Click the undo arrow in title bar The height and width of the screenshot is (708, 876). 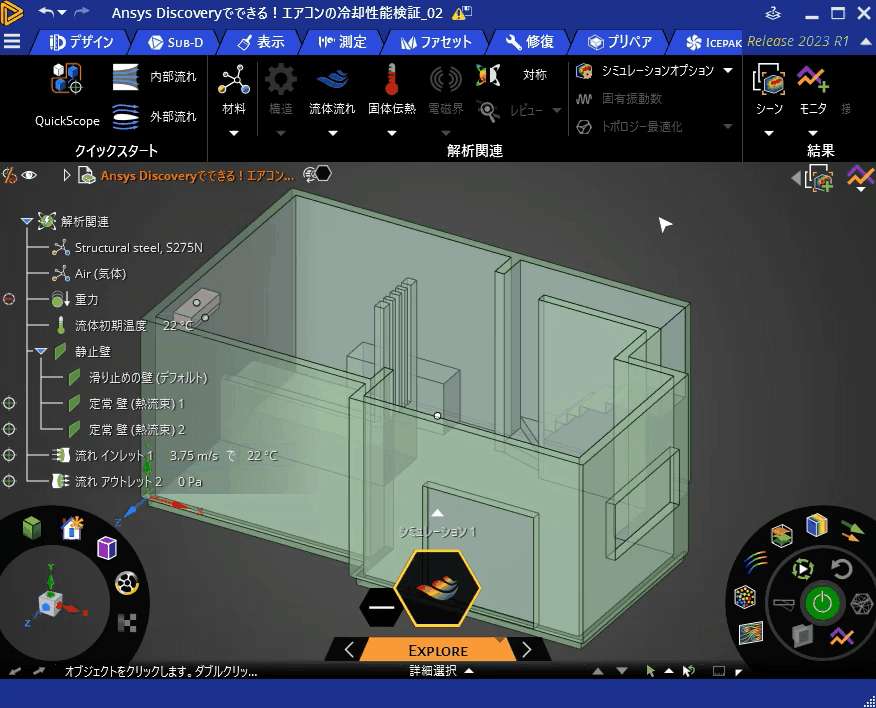tap(47, 12)
